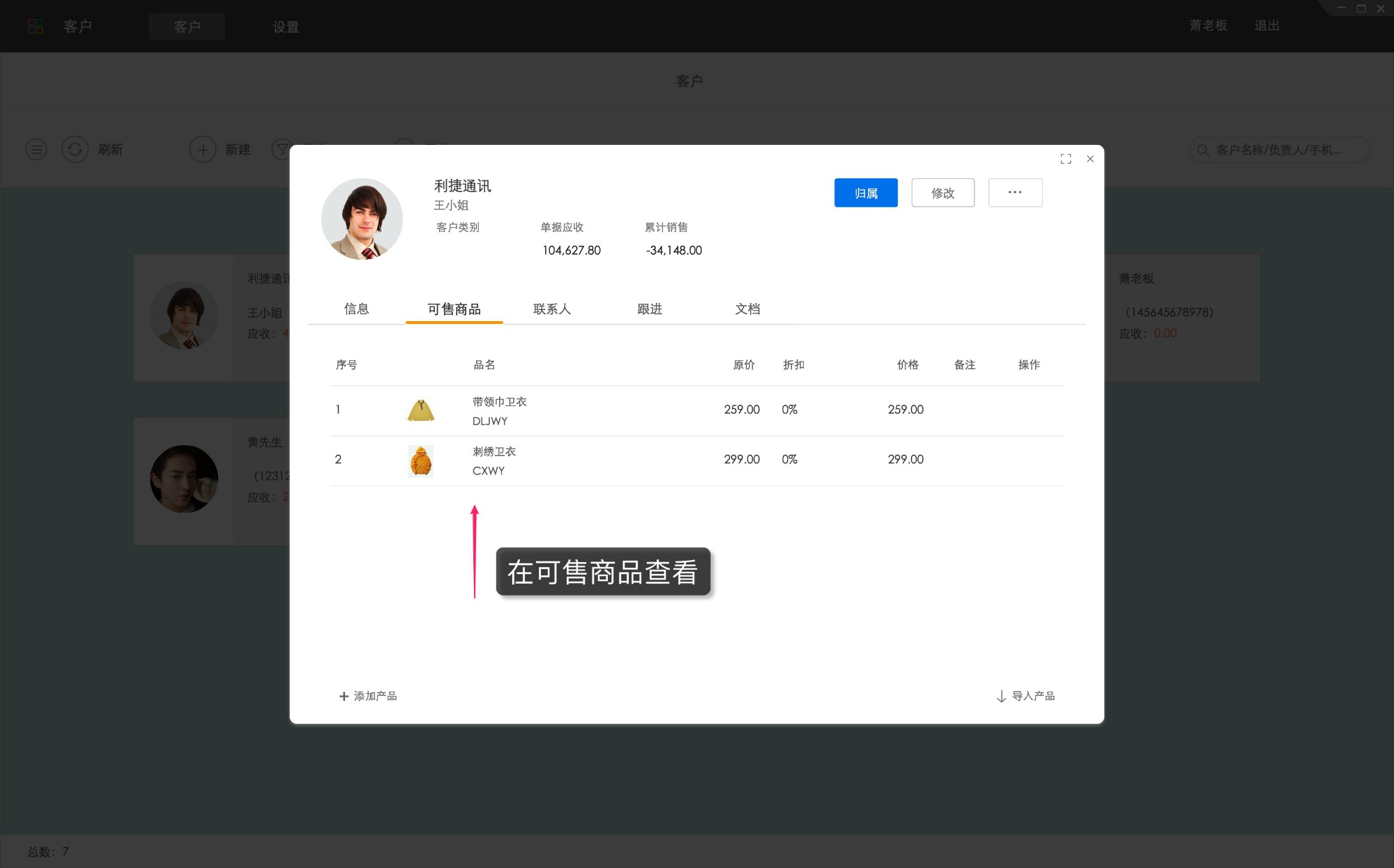Select 退出 to log out

(x=1267, y=25)
